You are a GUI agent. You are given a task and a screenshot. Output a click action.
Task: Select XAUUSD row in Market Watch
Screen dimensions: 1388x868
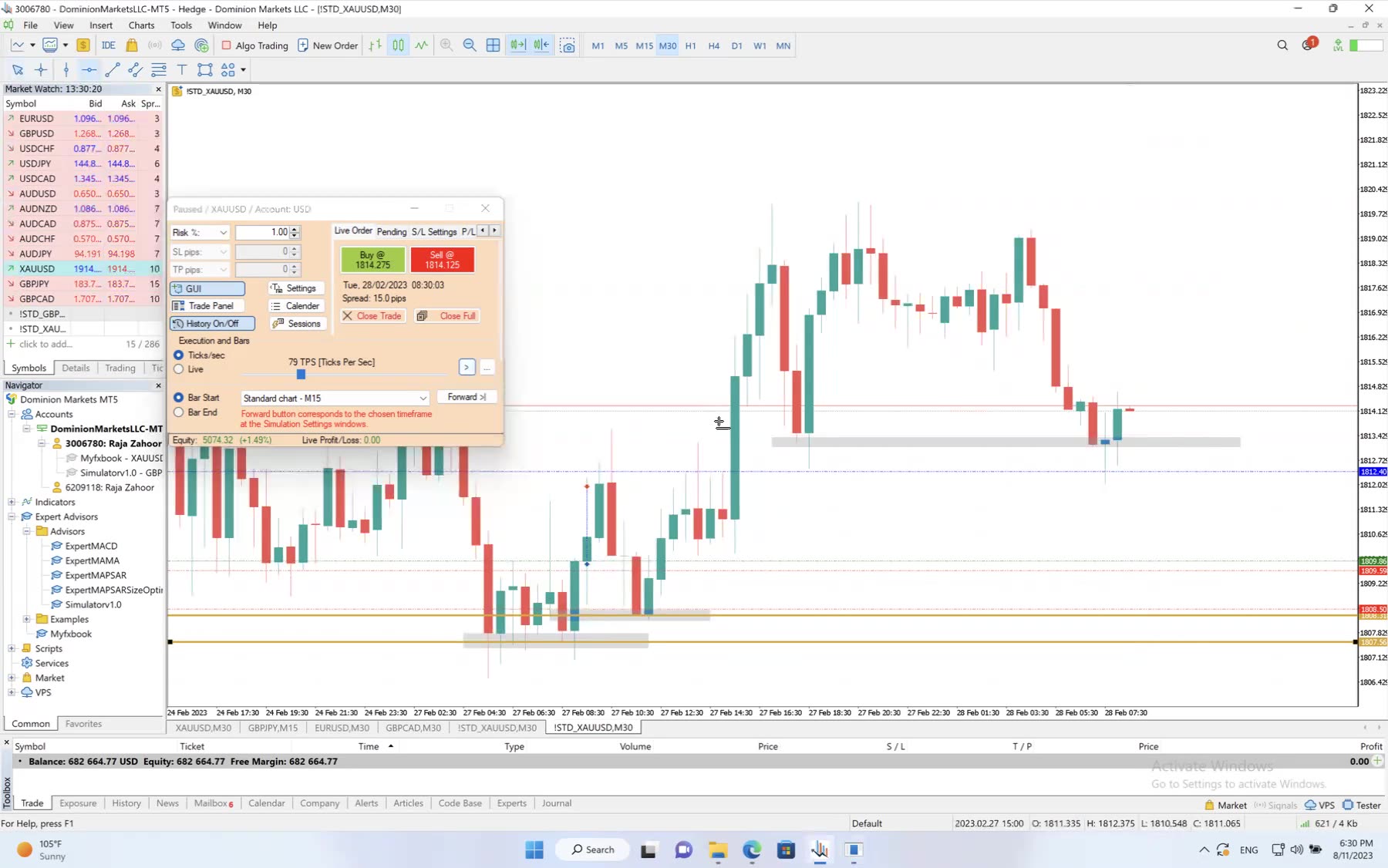[x=82, y=268]
